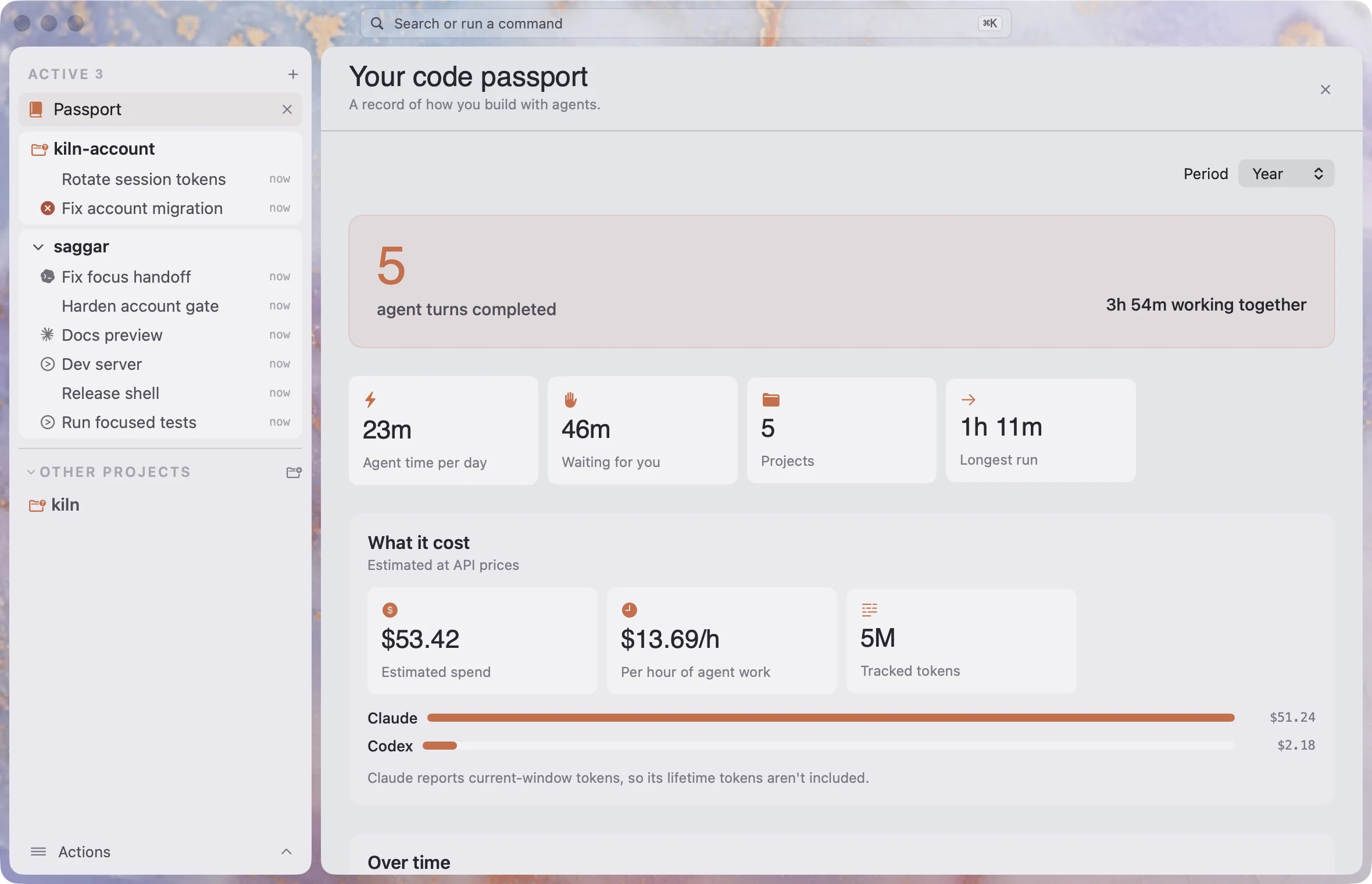1372x884 pixels.
Task: Open the Period Year dropdown
Action: [x=1286, y=174]
